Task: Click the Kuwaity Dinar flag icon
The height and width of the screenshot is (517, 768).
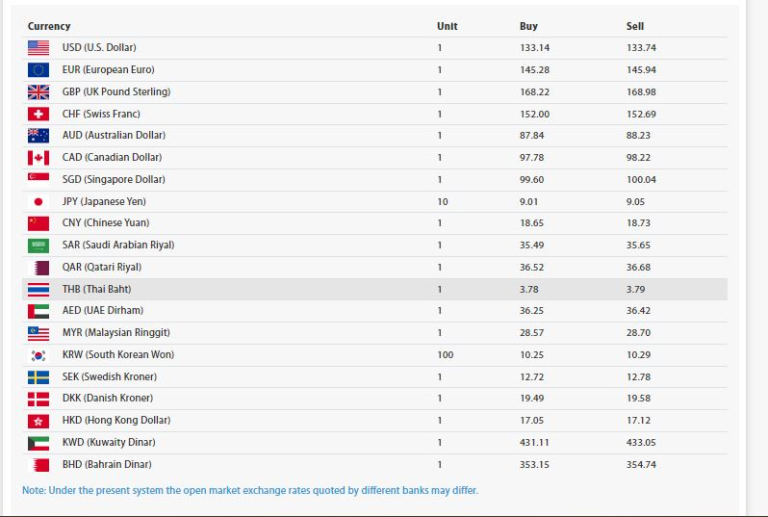Action: [38, 443]
